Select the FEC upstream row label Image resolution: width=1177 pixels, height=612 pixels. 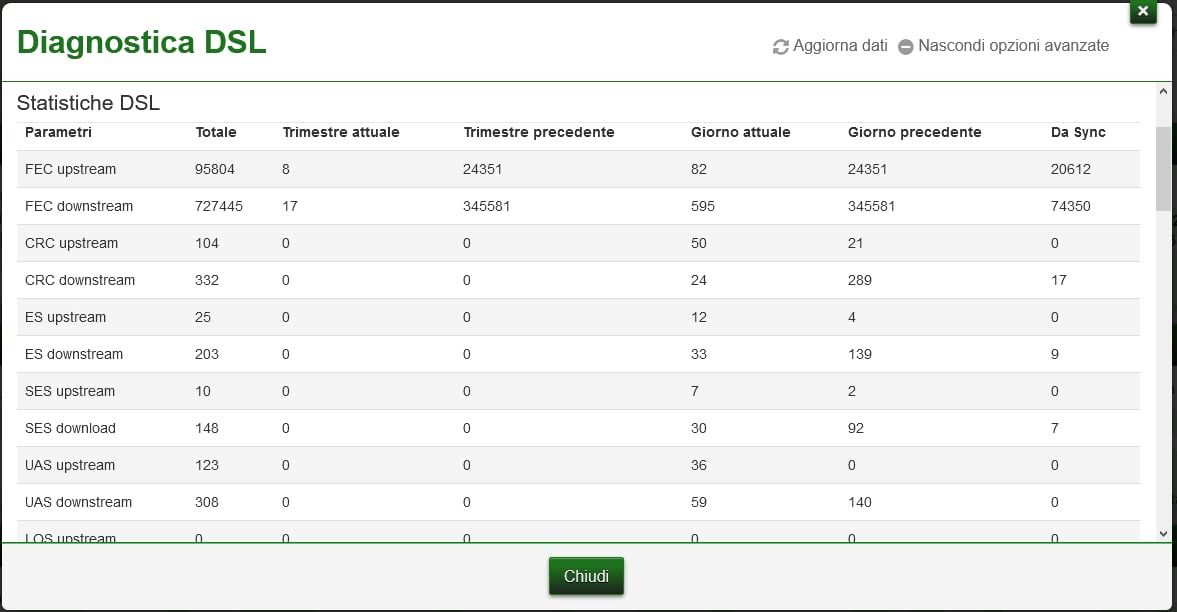click(x=70, y=169)
